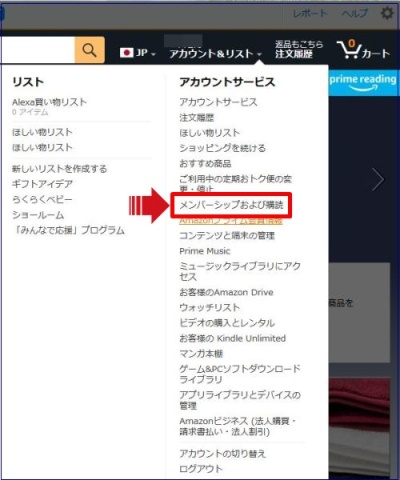Click the ヘルプ toolbar item

355,13
